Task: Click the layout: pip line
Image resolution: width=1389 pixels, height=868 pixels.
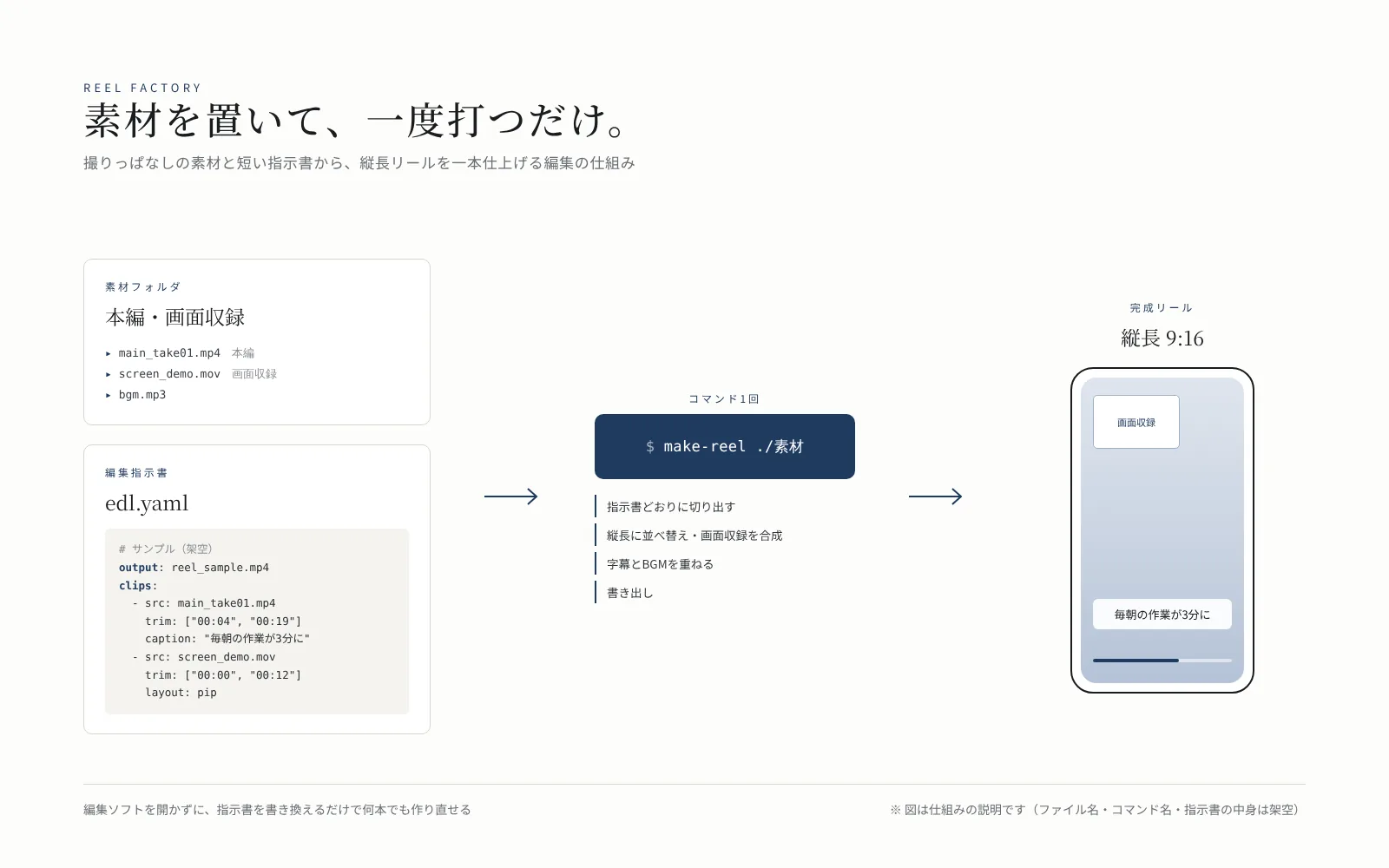Action: [x=181, y=693]
